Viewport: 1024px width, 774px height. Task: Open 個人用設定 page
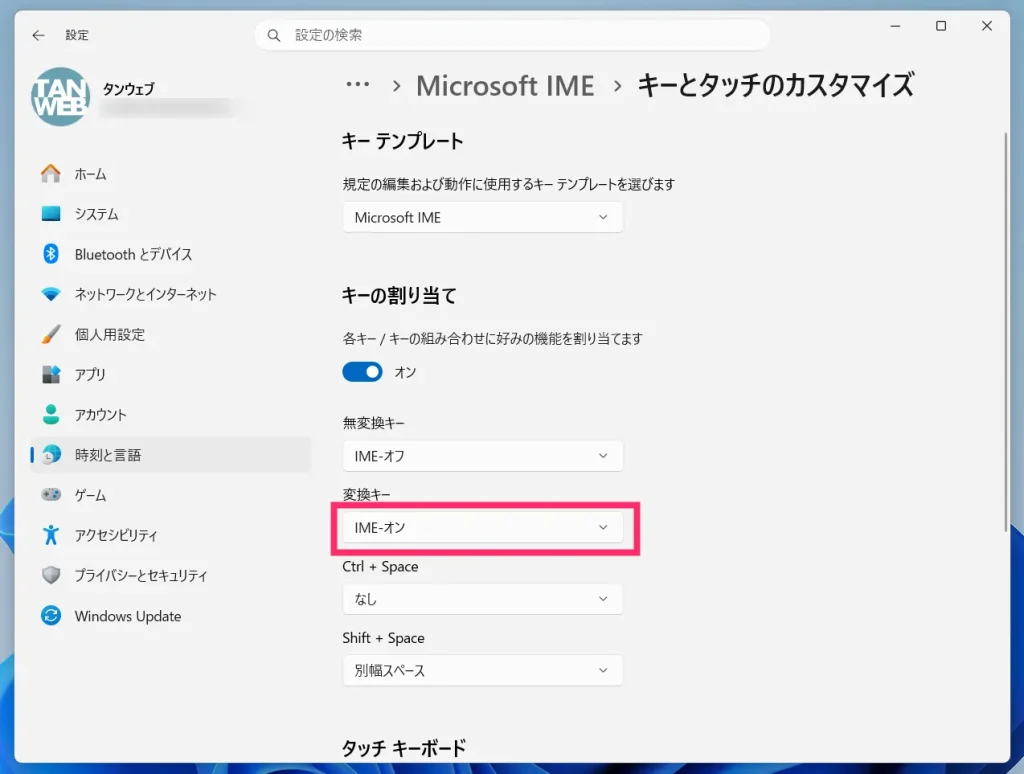(x=171, y=334)
